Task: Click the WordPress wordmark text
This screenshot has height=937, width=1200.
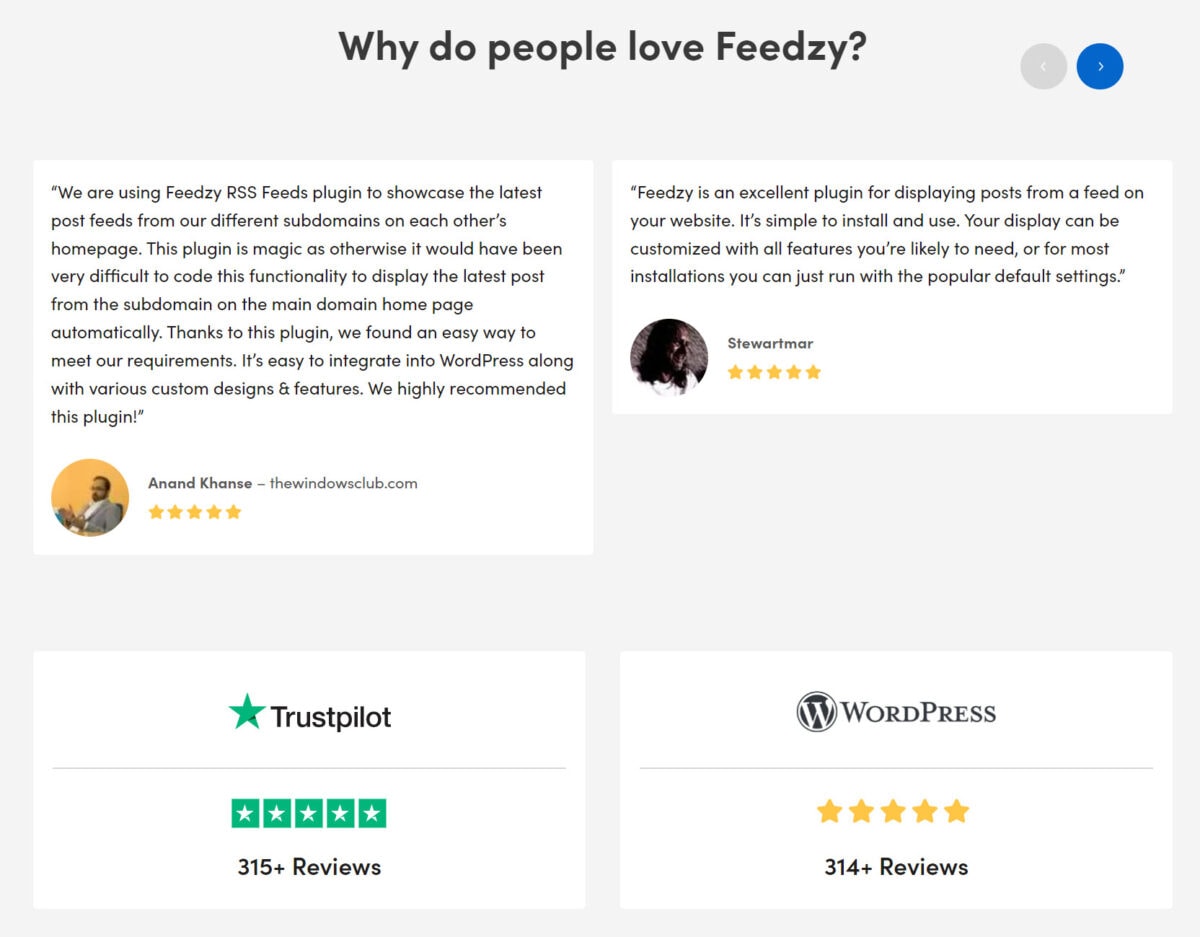Action: (920, 712)
